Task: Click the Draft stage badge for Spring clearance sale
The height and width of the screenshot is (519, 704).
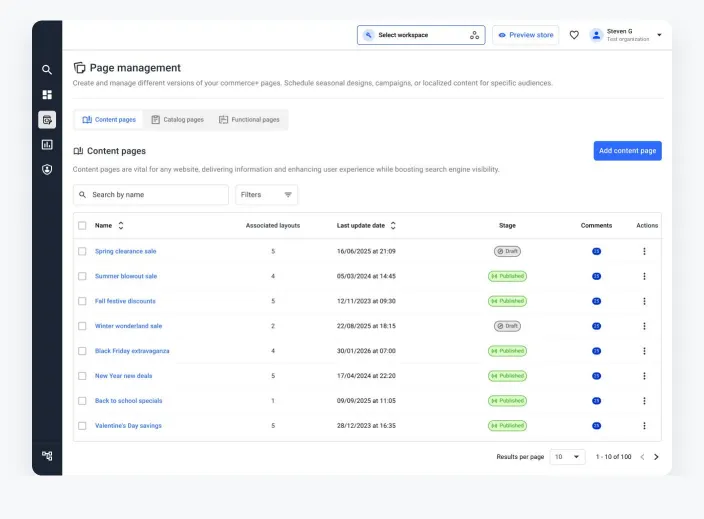Action: 507,251
